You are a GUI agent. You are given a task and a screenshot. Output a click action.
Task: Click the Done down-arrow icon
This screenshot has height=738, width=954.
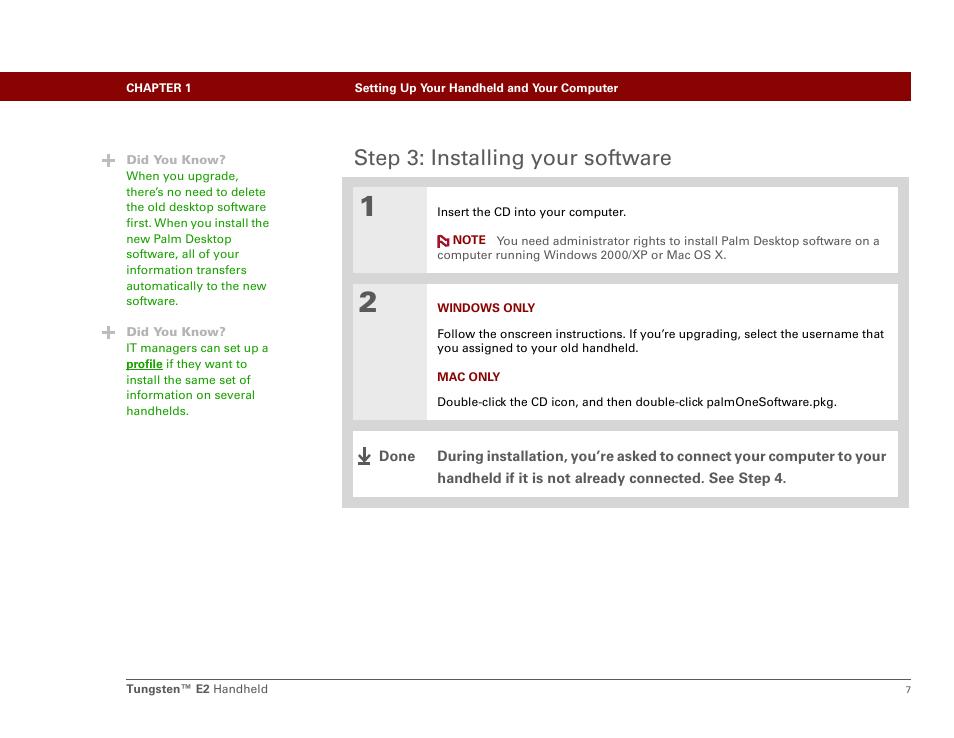[x=364, y=456]
